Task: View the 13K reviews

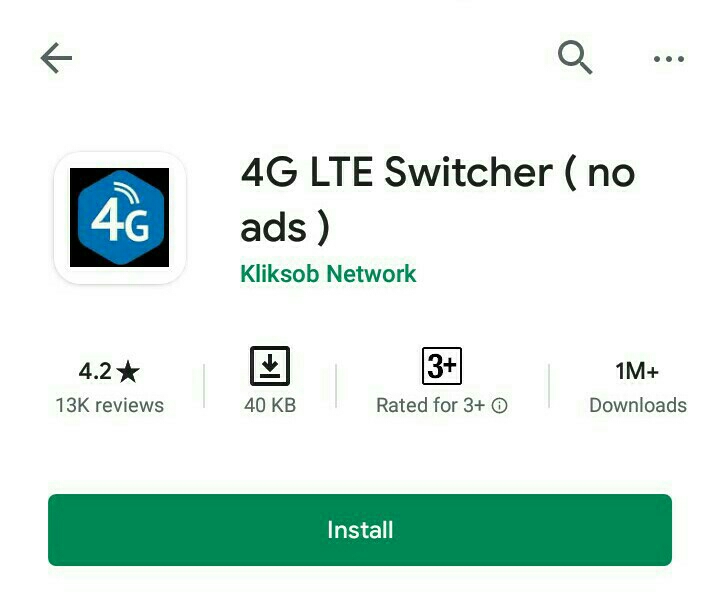Action: click(x=110, y=405)
